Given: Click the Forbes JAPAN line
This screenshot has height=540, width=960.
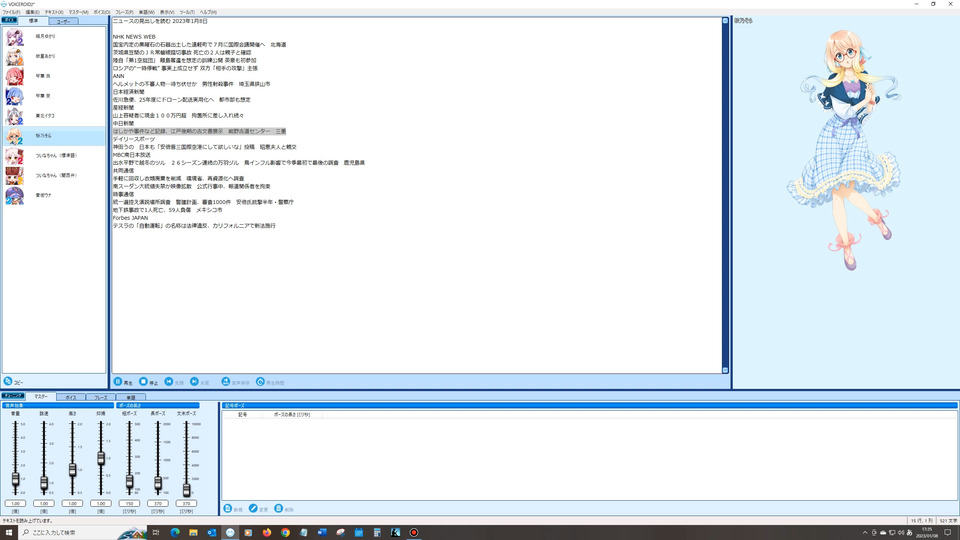Looking at the screenshot, I should pos(130,217).
